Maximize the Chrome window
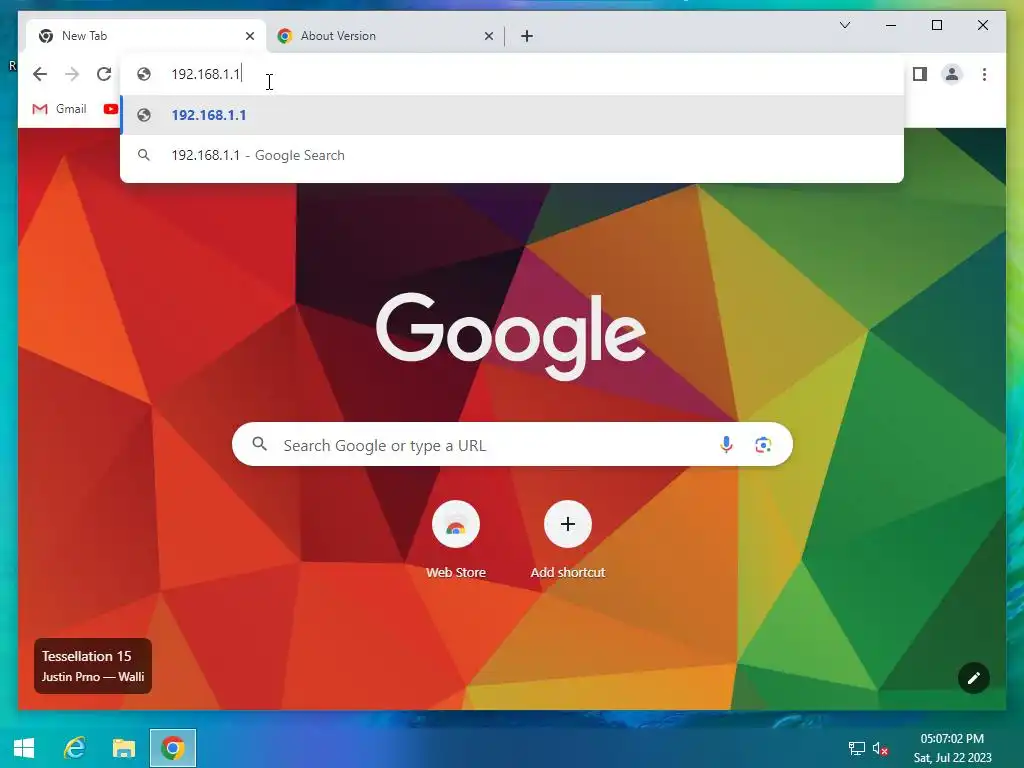 936,25
